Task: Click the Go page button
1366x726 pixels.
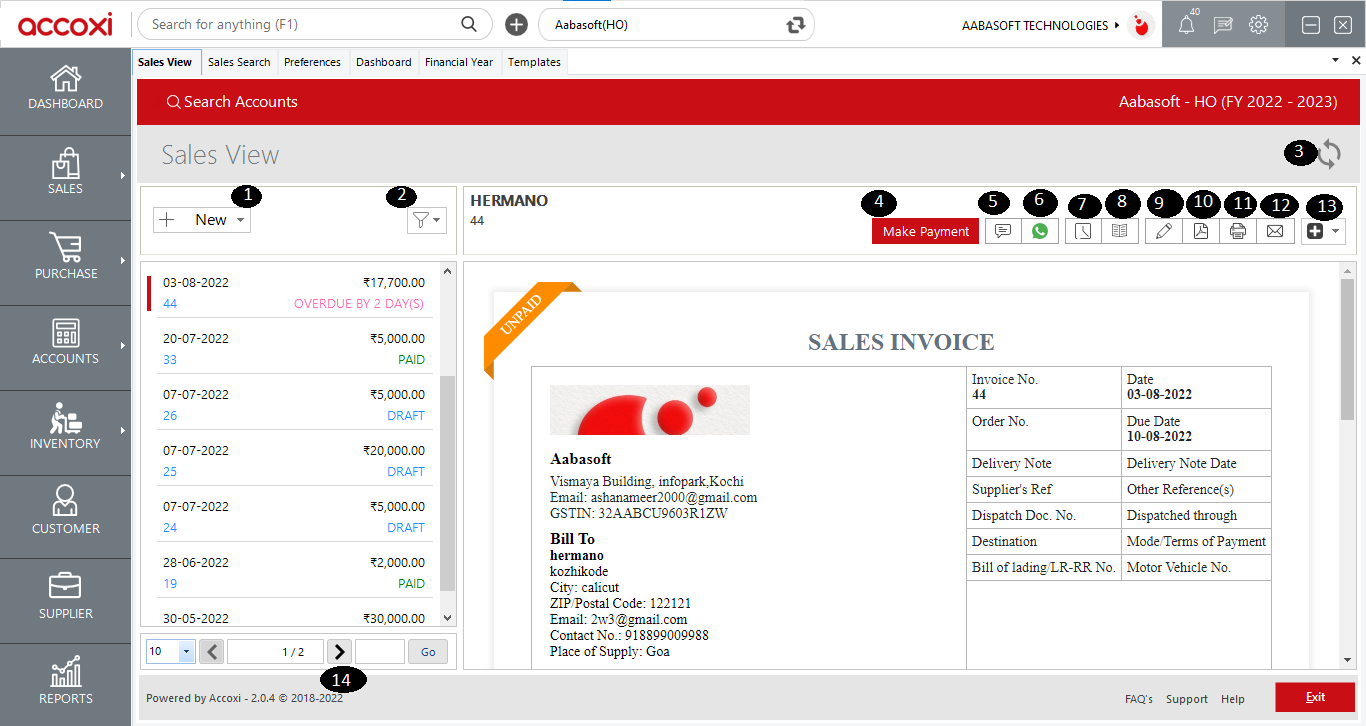Action: click(x=428, y=652)
